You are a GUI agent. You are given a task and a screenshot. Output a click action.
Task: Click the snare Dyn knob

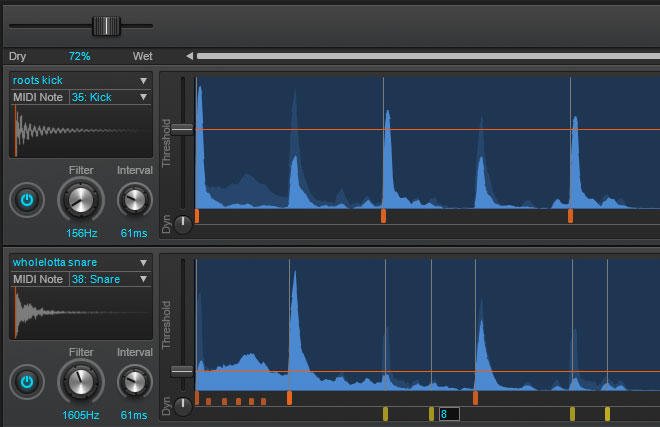pos(183,406)
